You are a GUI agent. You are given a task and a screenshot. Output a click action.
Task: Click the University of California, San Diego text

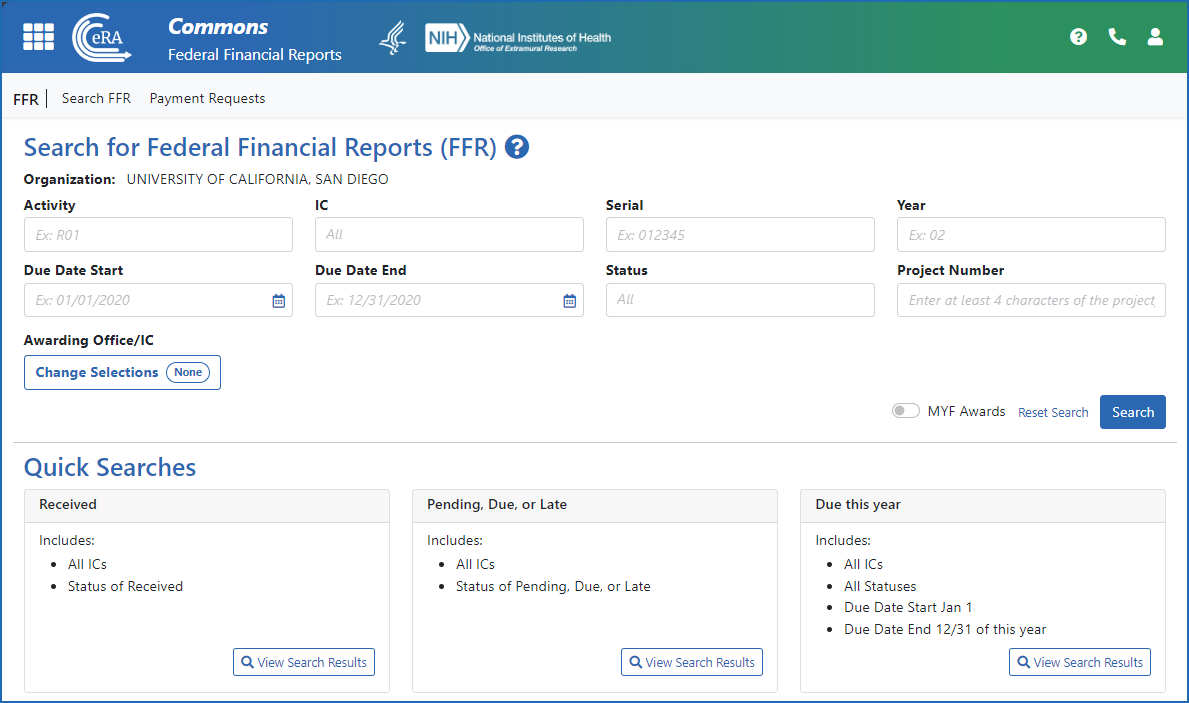tap(257, 179)
